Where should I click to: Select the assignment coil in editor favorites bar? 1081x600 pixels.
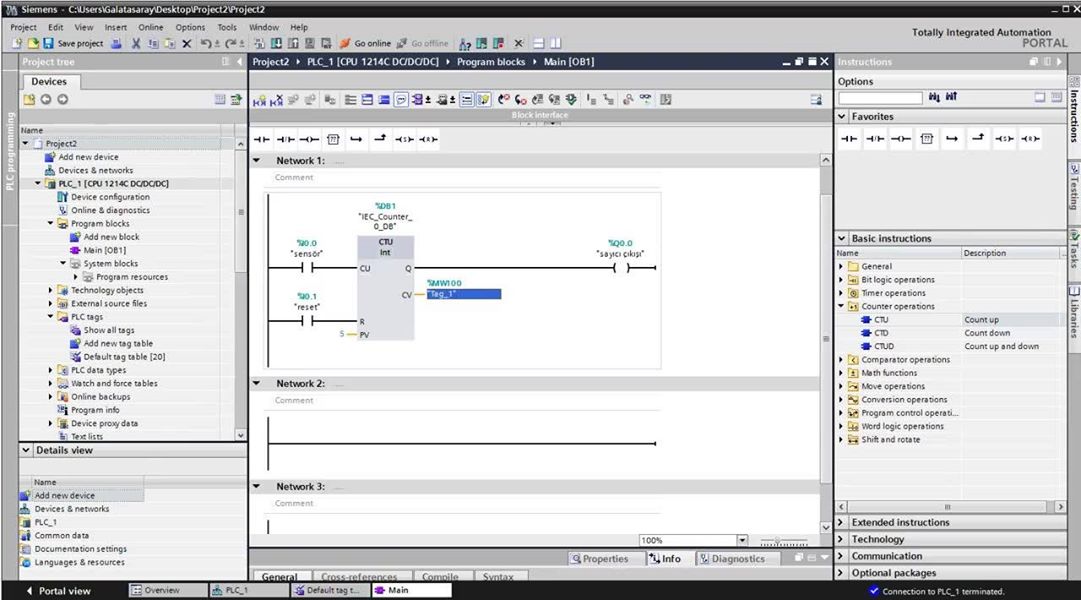point(309,139)
